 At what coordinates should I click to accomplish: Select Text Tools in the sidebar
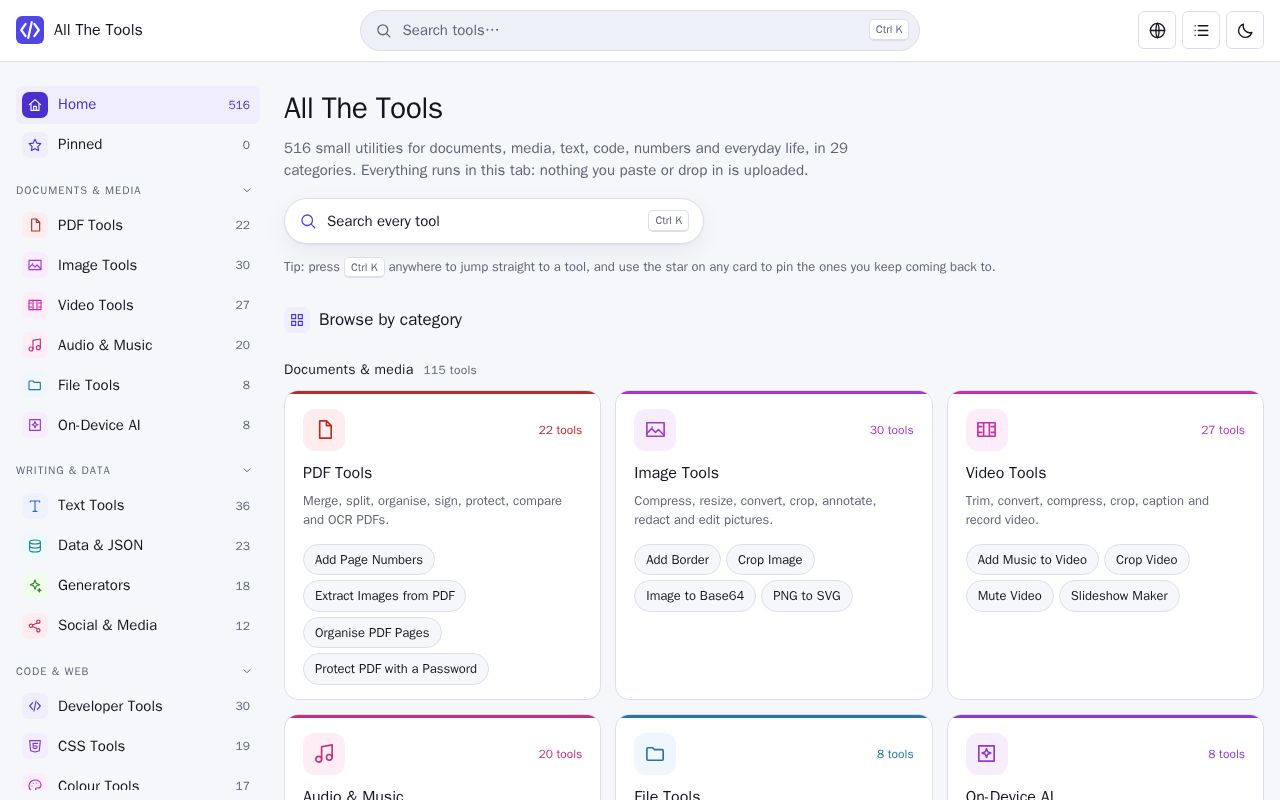(138, 505)
